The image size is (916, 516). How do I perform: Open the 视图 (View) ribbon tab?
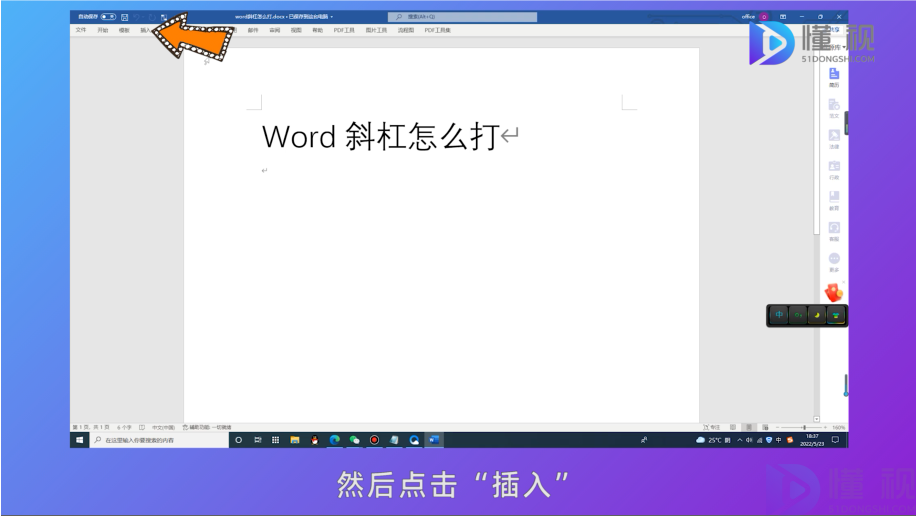click(296, 30)
